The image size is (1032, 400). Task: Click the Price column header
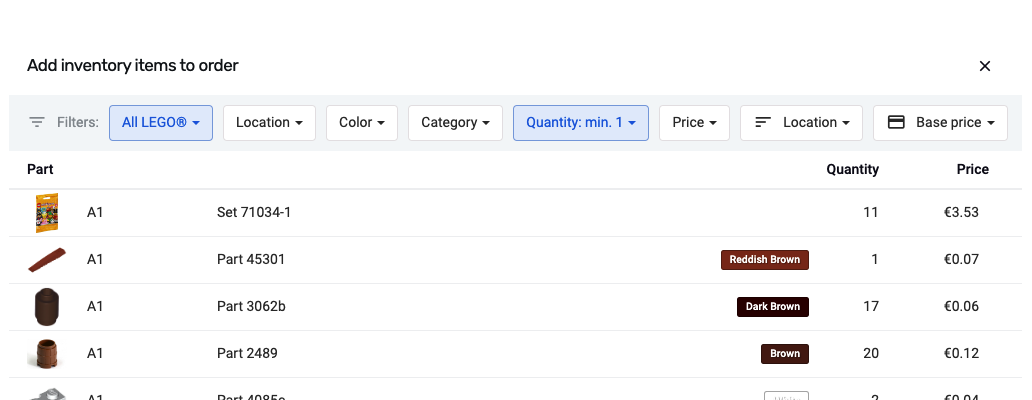click(x=972, y=169)
